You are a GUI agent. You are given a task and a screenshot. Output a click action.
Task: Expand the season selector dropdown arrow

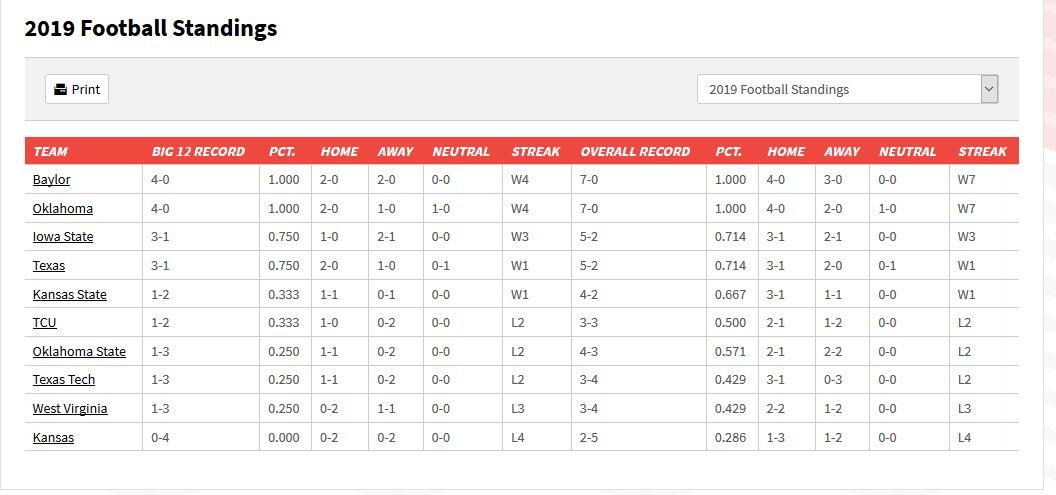click(x=989, y=89)
